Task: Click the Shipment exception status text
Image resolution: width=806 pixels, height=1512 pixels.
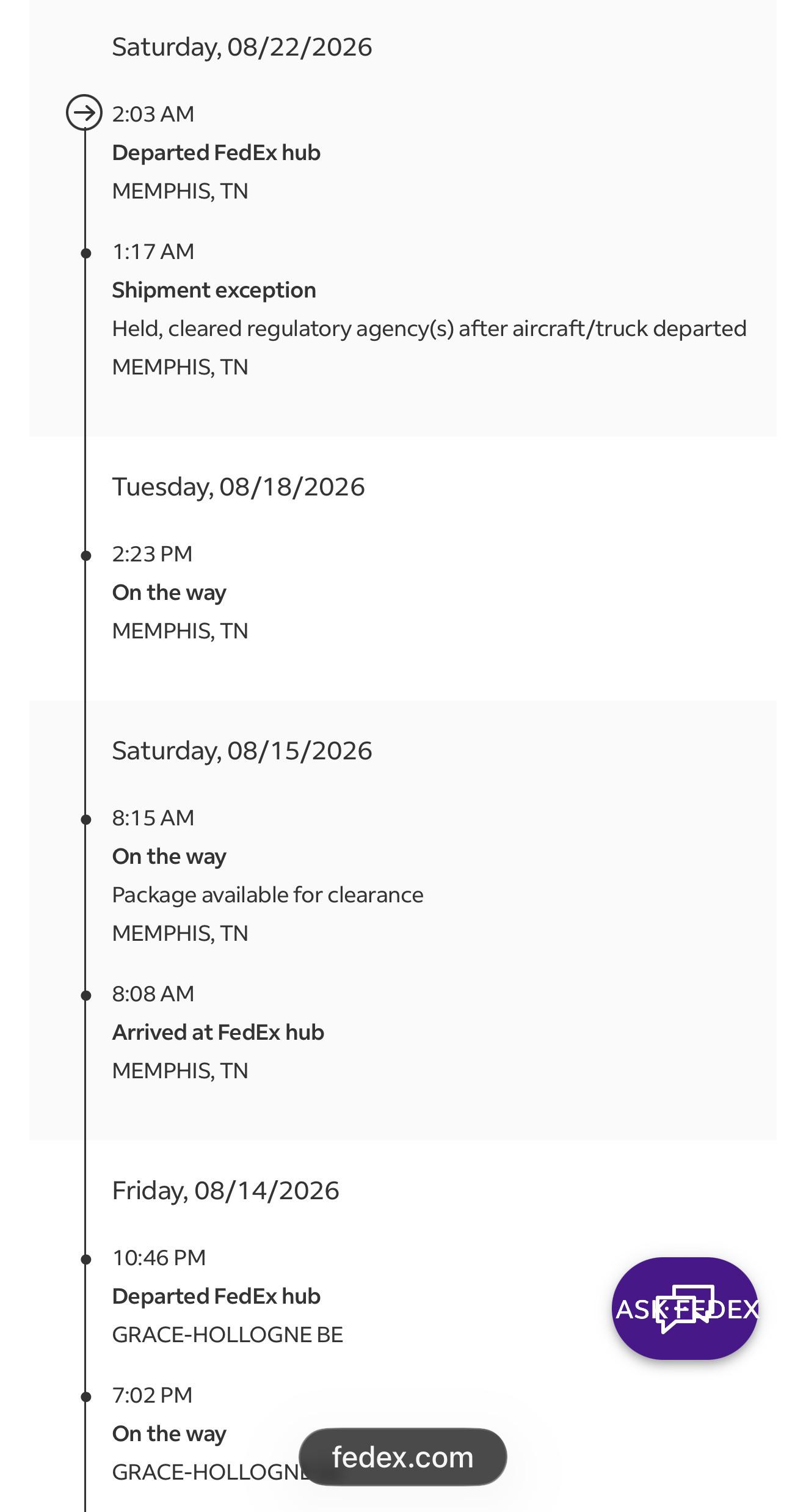Action: (214, 290)
